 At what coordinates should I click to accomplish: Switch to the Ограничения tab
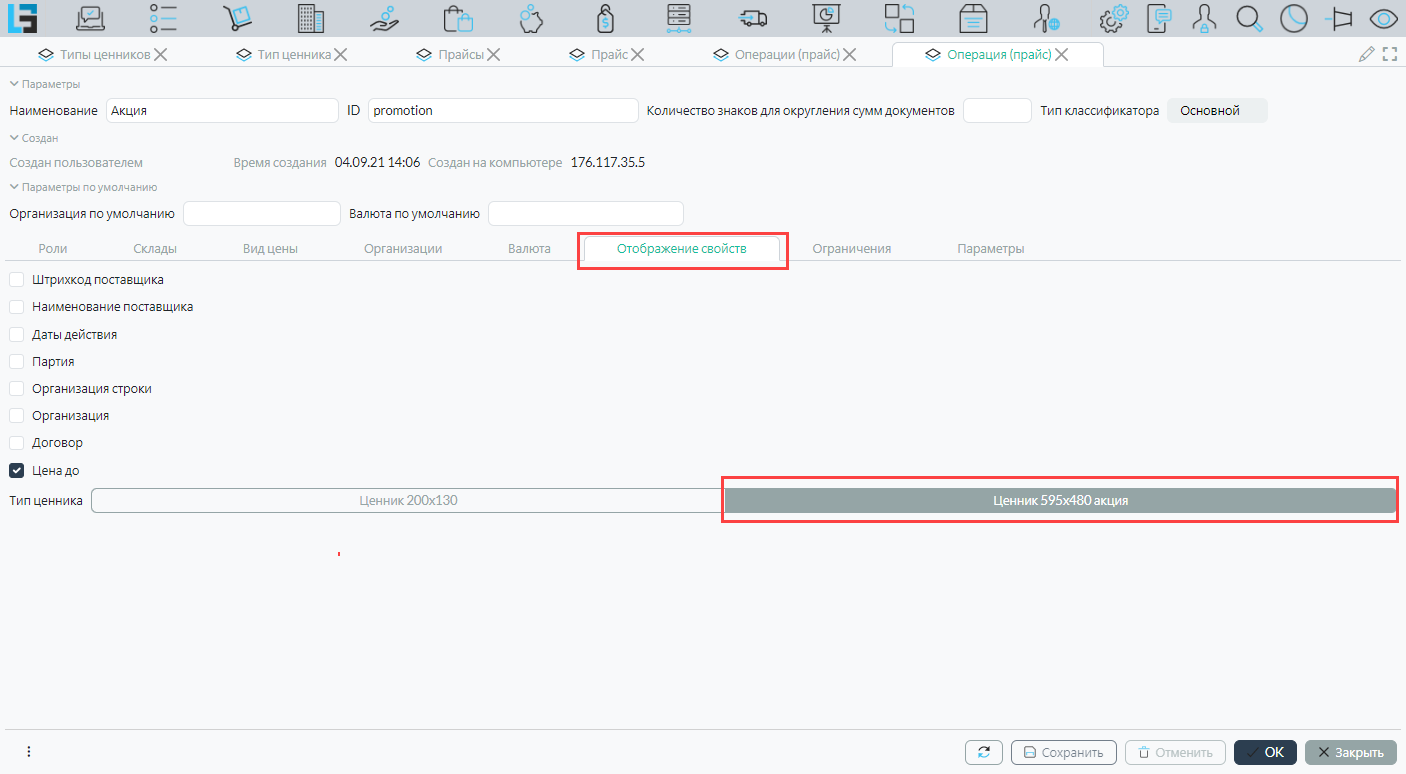[x=851, y=249]
